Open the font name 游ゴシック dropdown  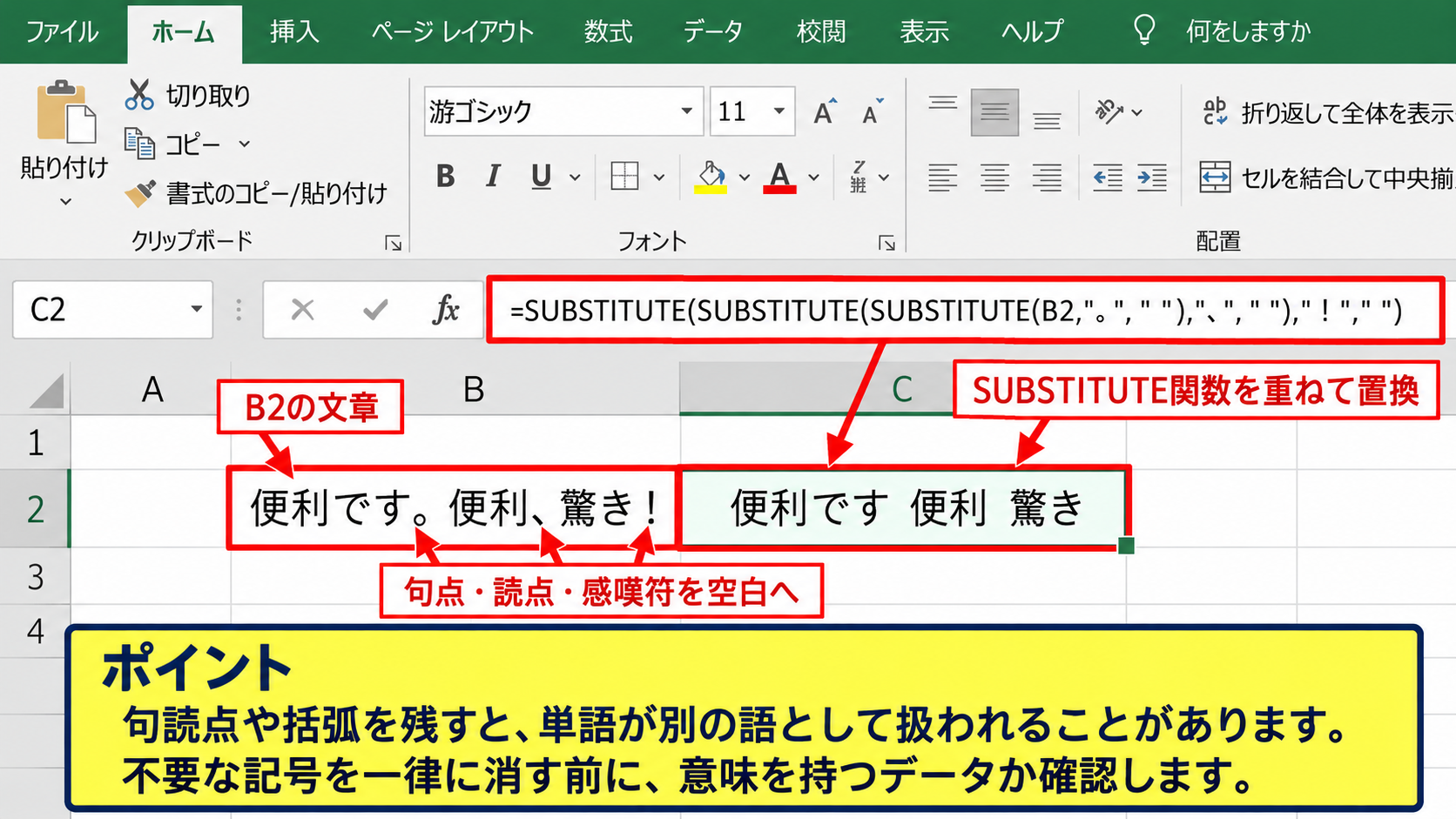click(x=687, y=111)
